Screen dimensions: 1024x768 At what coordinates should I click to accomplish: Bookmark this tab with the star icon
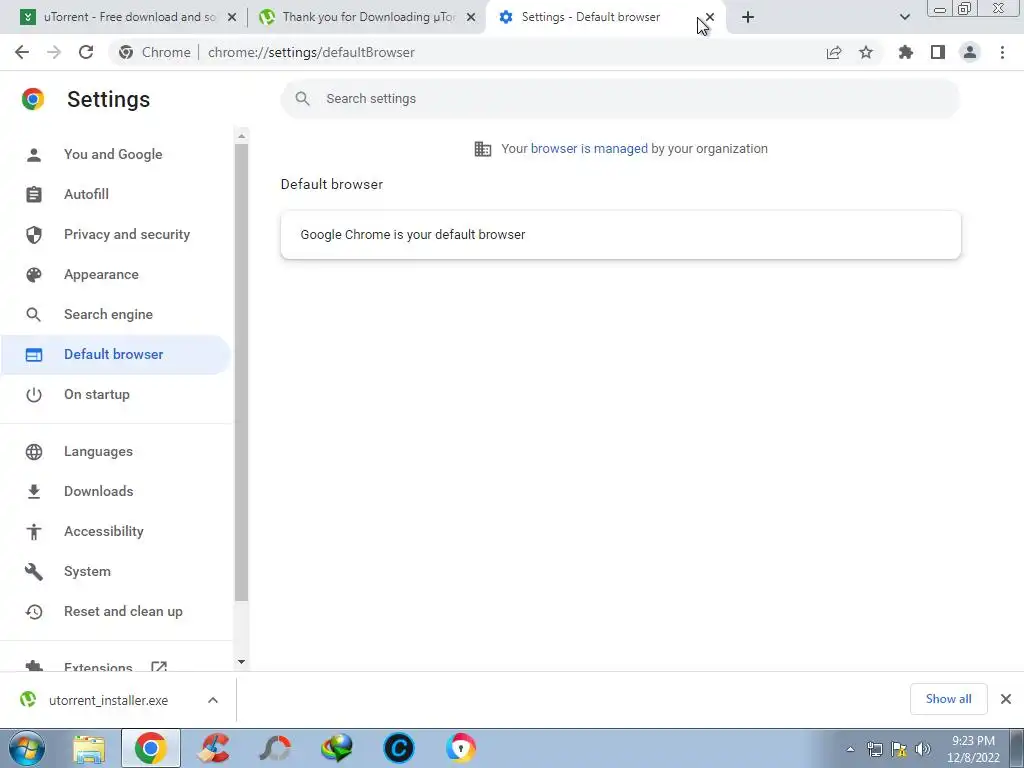pos(866,52)
